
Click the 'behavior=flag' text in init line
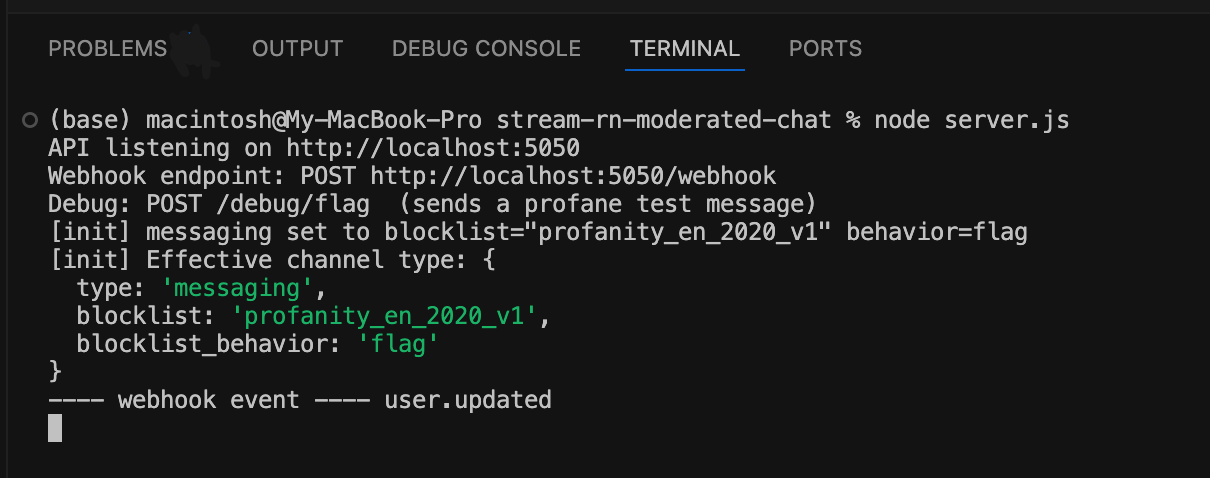pos(937,232)
